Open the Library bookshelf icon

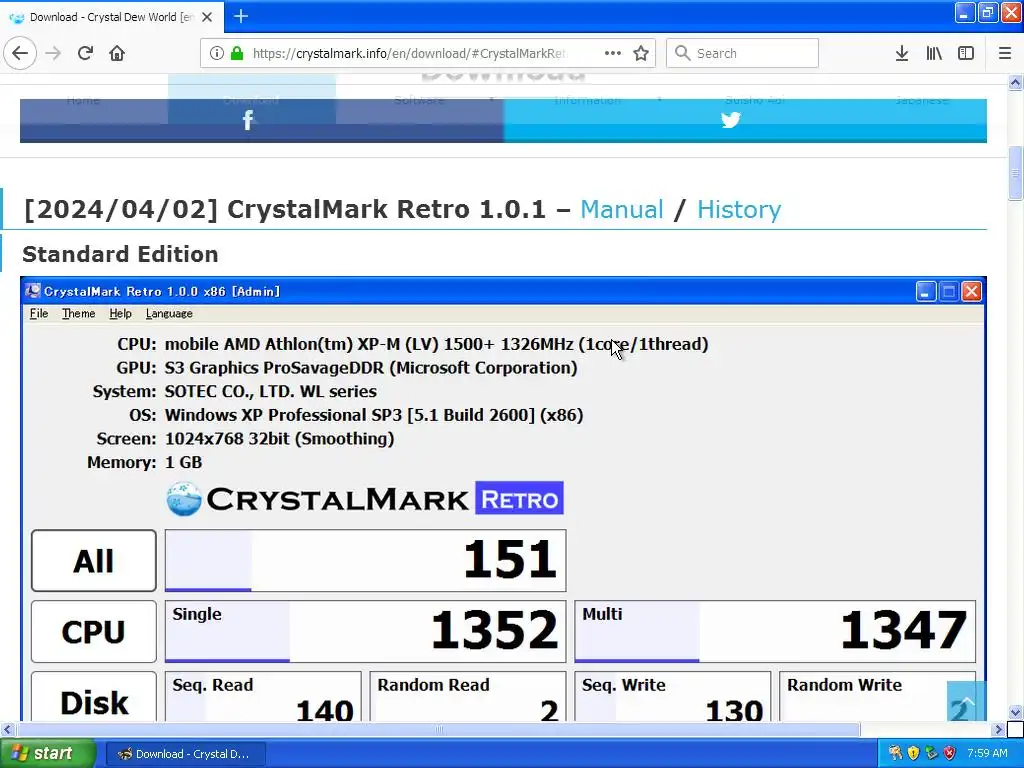(x=934, y=53)
